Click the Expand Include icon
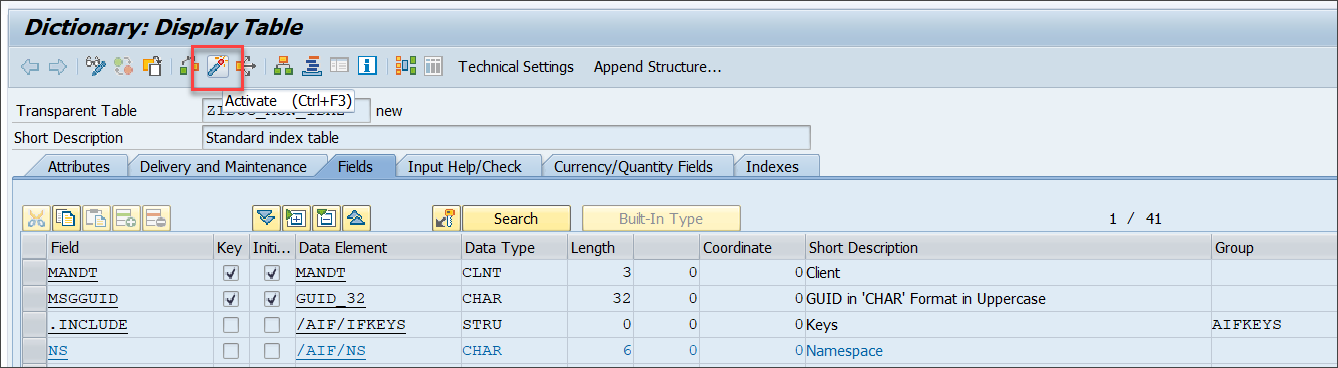This screenshot has height=368, width=1338. click(295, 218)
